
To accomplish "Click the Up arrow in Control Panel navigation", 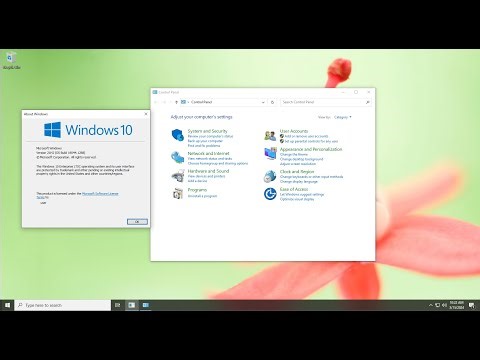I will (176, 102).
